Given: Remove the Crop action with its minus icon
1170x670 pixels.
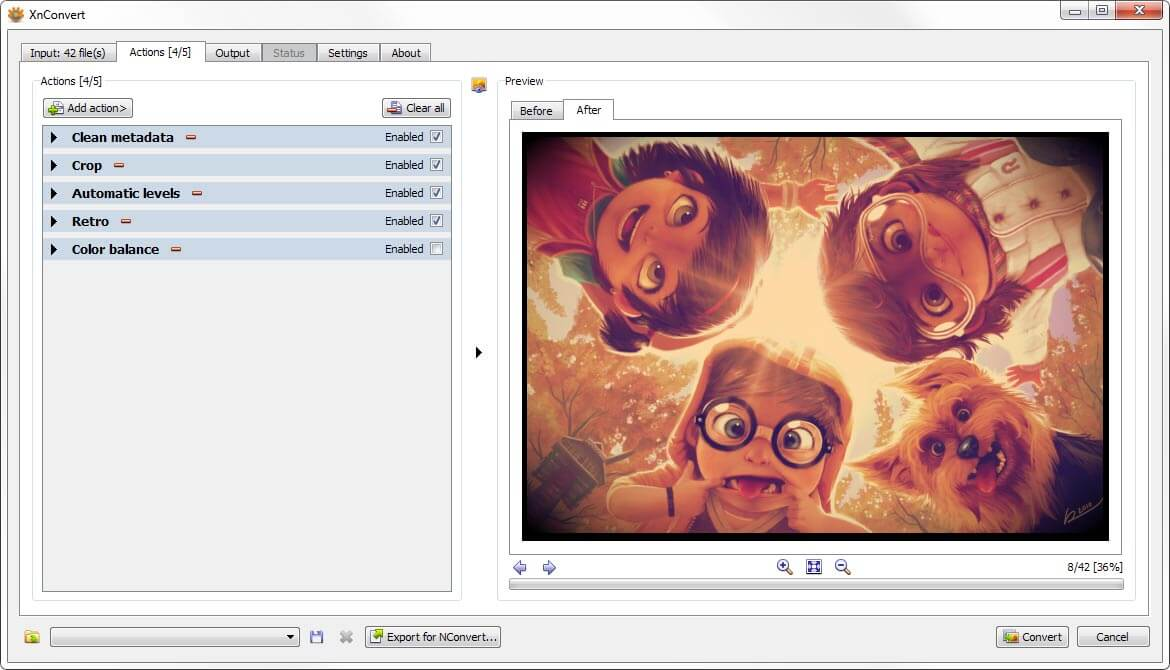Looking at the screenshot, I should point(119,165).
